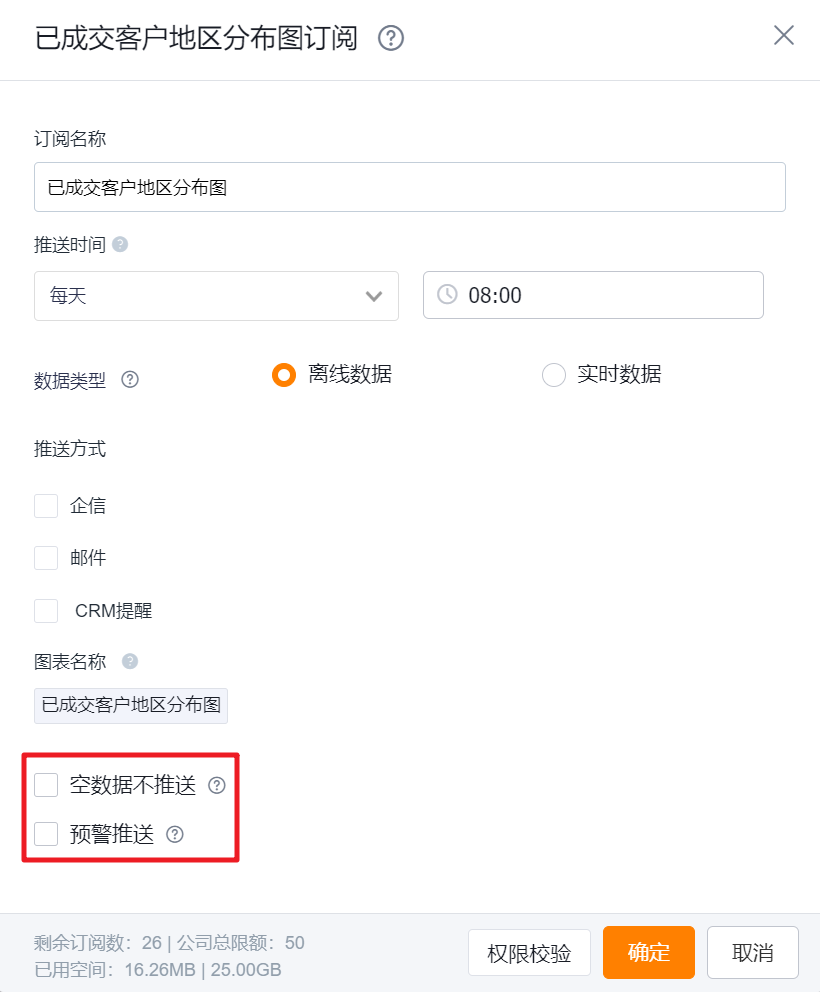Screen dimensions: 820x992
Task: Click the 08:00 time picker field
Action: (x=593, y=295)
